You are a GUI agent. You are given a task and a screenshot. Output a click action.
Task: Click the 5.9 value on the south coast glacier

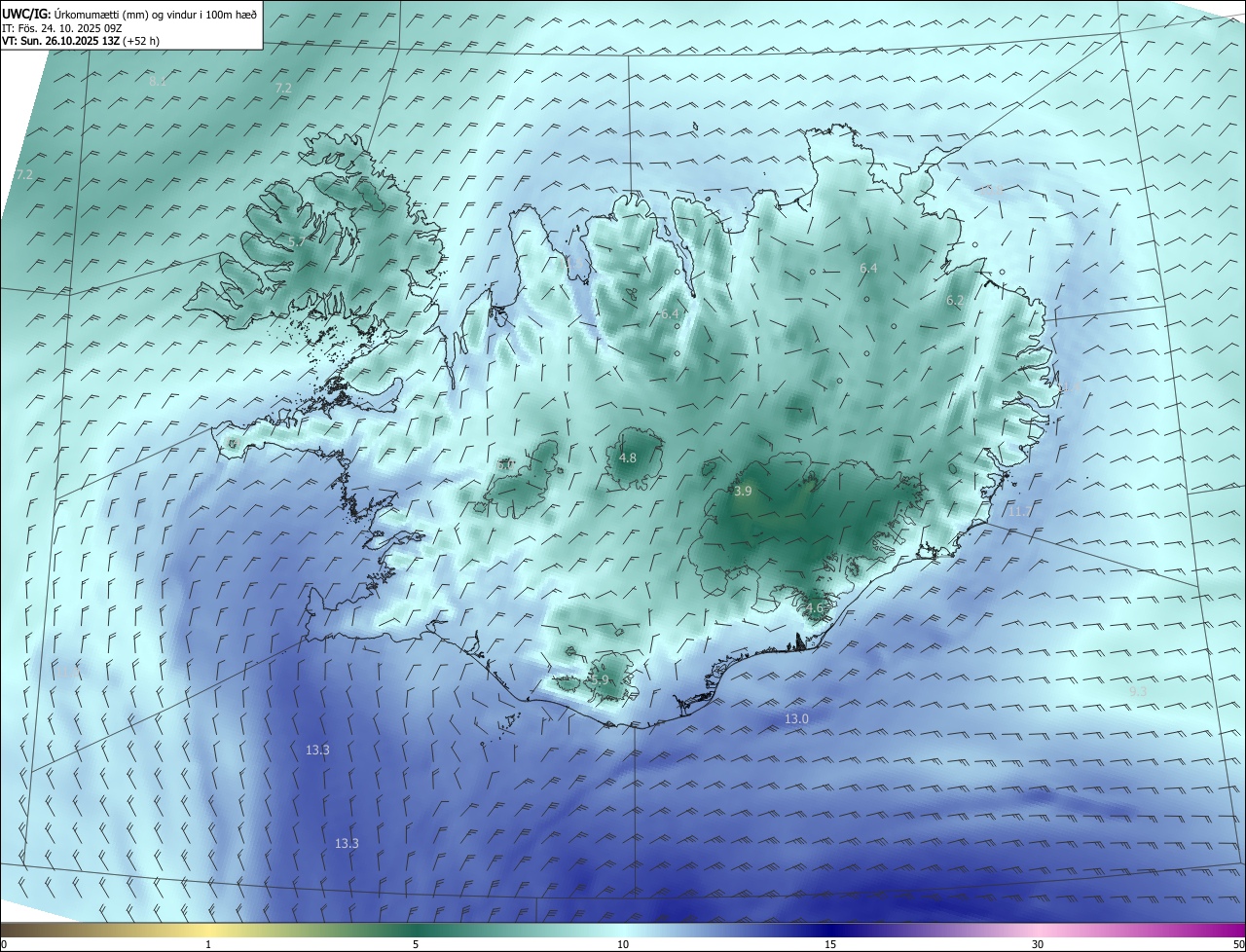[x=601, y=680]
